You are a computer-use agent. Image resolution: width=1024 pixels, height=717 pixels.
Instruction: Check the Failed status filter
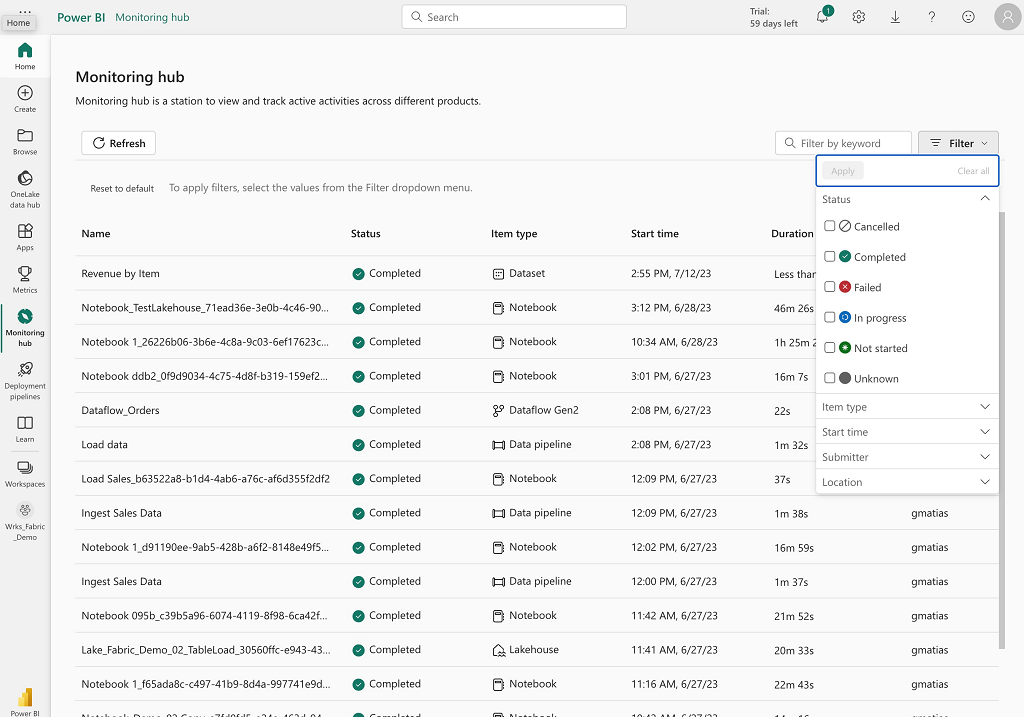829,287
